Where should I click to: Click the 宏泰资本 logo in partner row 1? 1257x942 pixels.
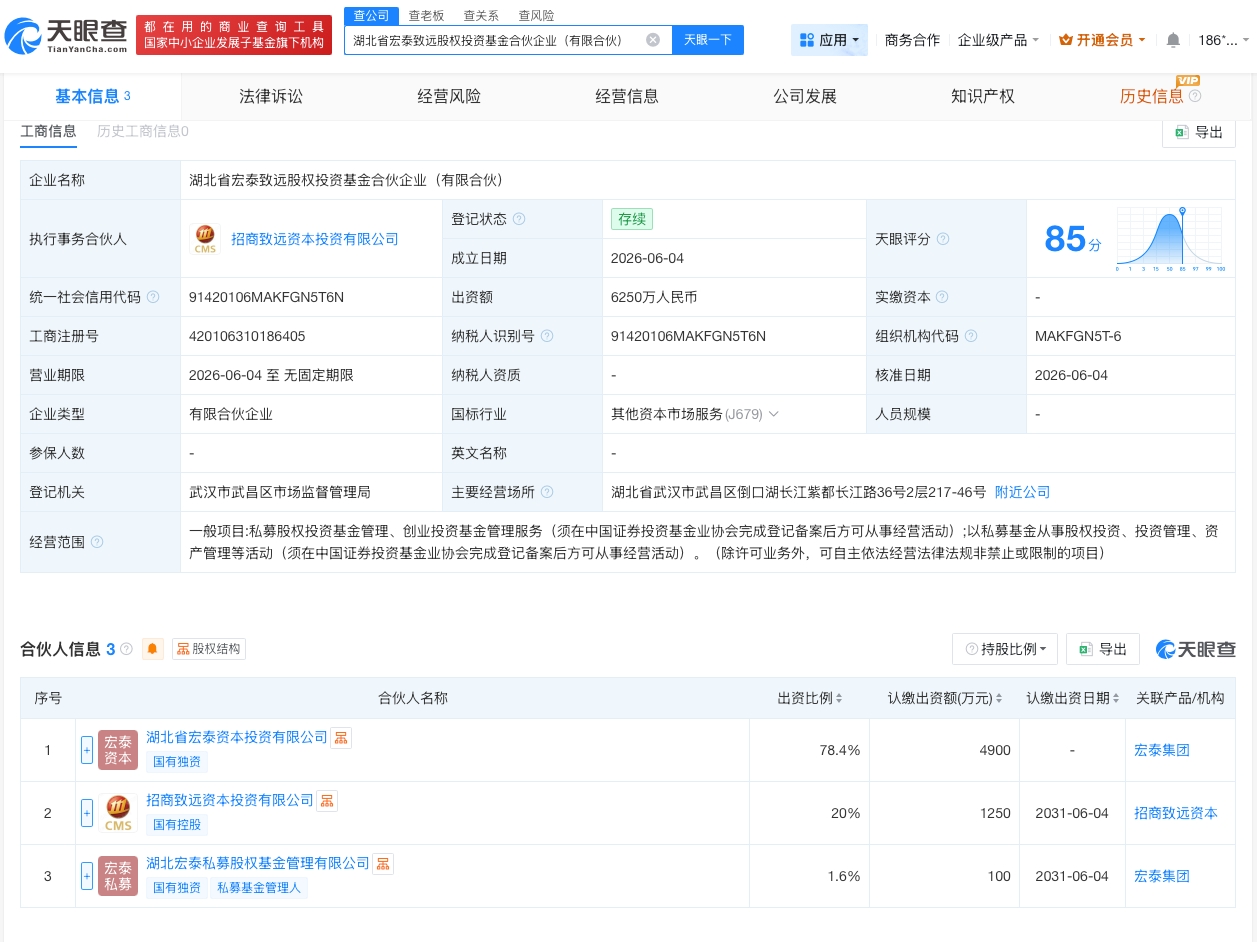coord(118,750)
